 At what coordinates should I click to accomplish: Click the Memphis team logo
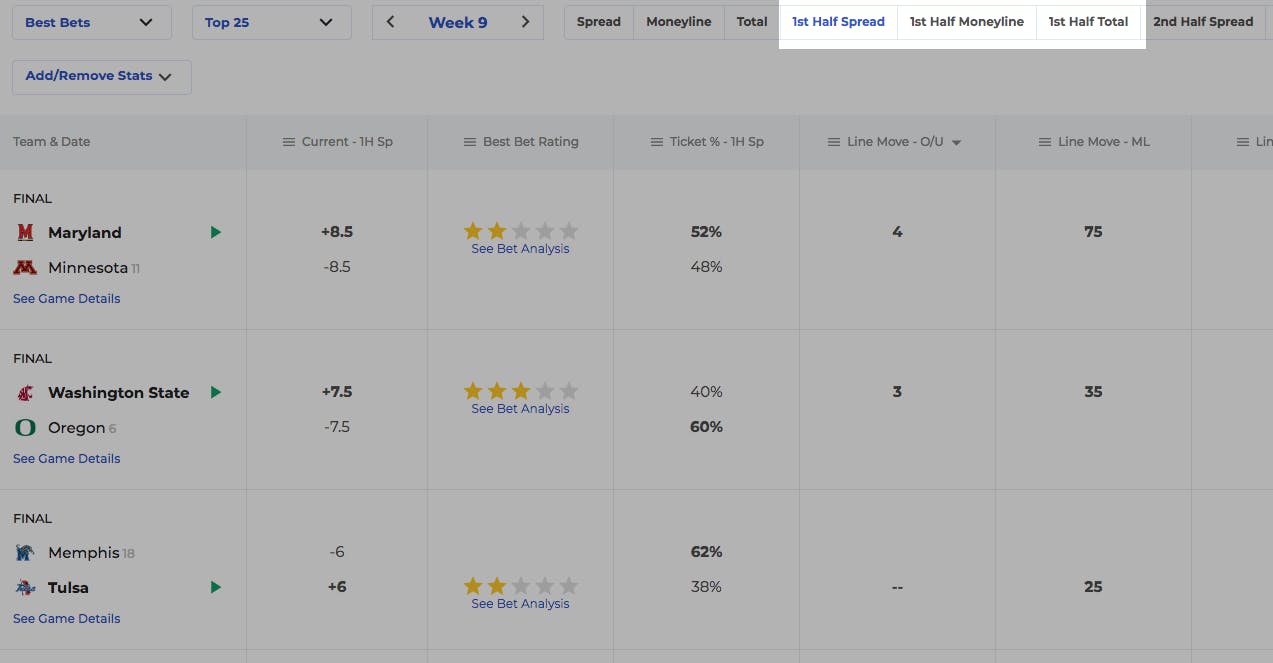[x=25, y=553]
